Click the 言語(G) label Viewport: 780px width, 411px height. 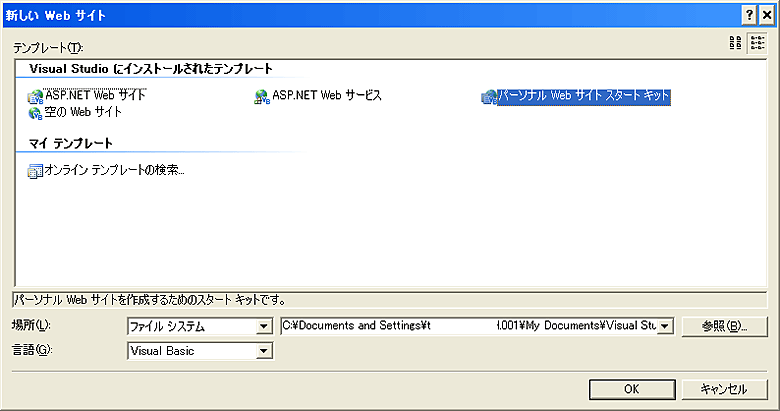tap(30, 351)
